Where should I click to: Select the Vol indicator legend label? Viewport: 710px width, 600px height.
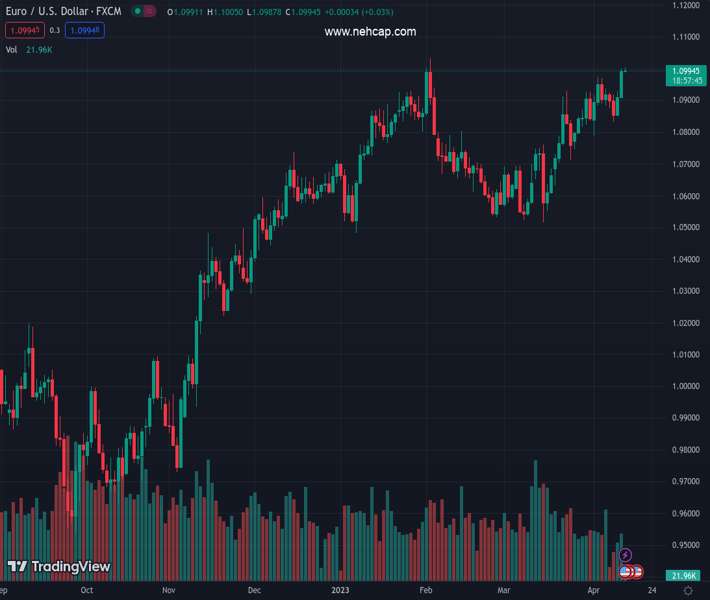(11, 49)
